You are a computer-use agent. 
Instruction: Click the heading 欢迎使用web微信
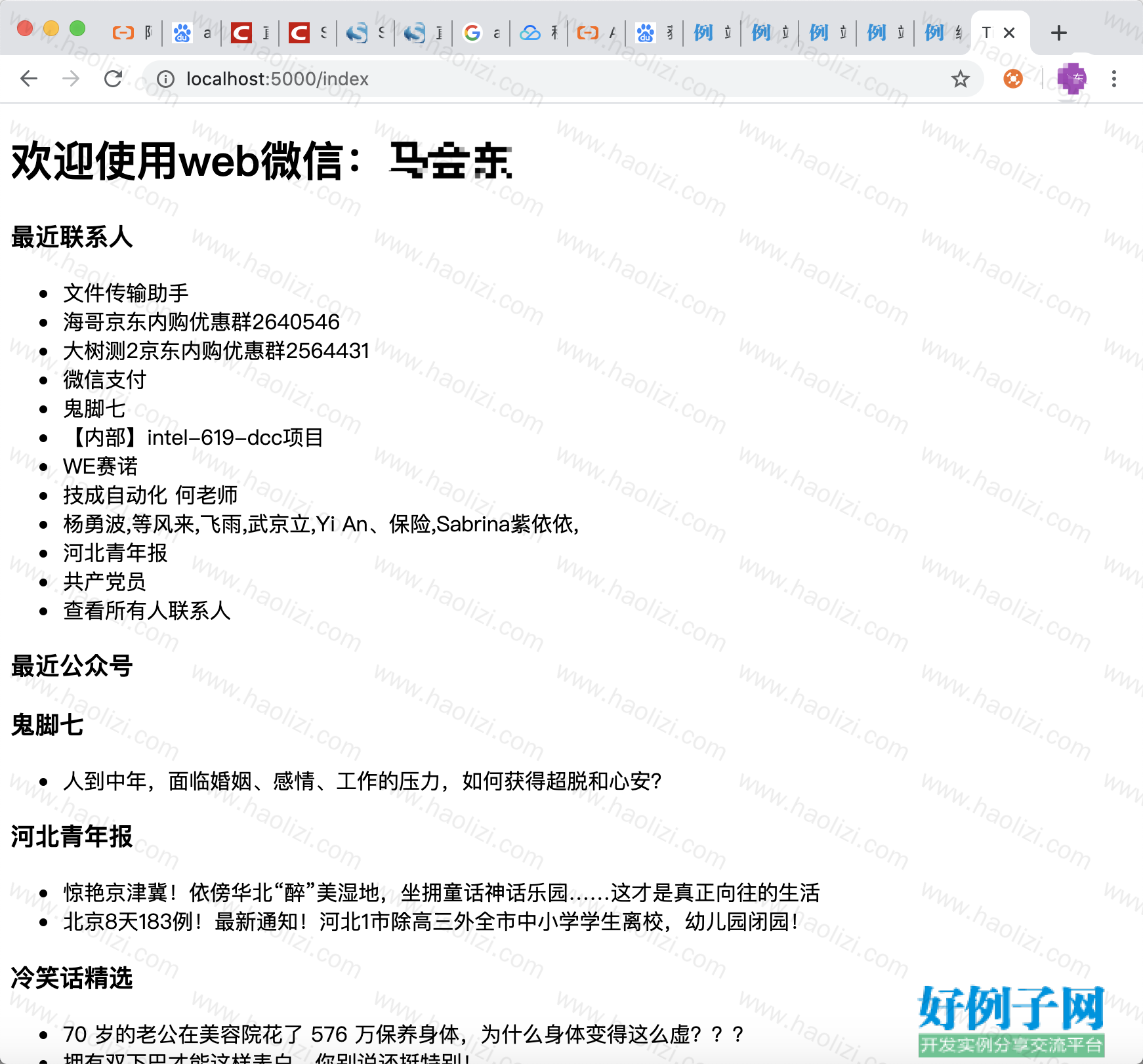pos(262,161)
